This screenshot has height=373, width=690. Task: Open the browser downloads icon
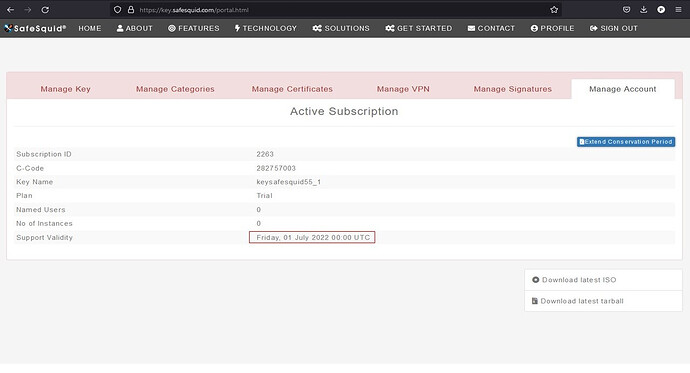(643, 10)
